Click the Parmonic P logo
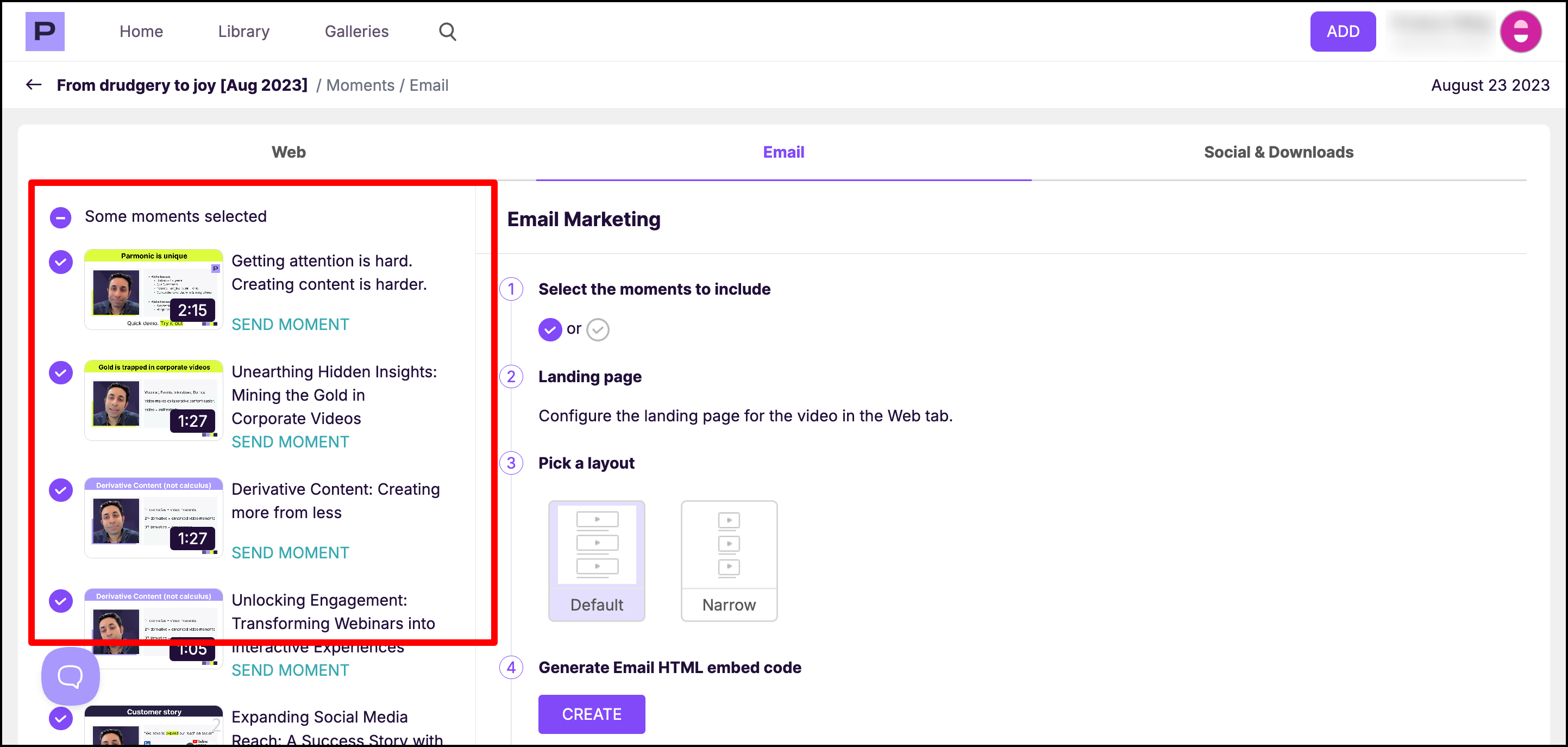Screen dimensions: 1568x747 pyautogui.click(x=45, y=31)
